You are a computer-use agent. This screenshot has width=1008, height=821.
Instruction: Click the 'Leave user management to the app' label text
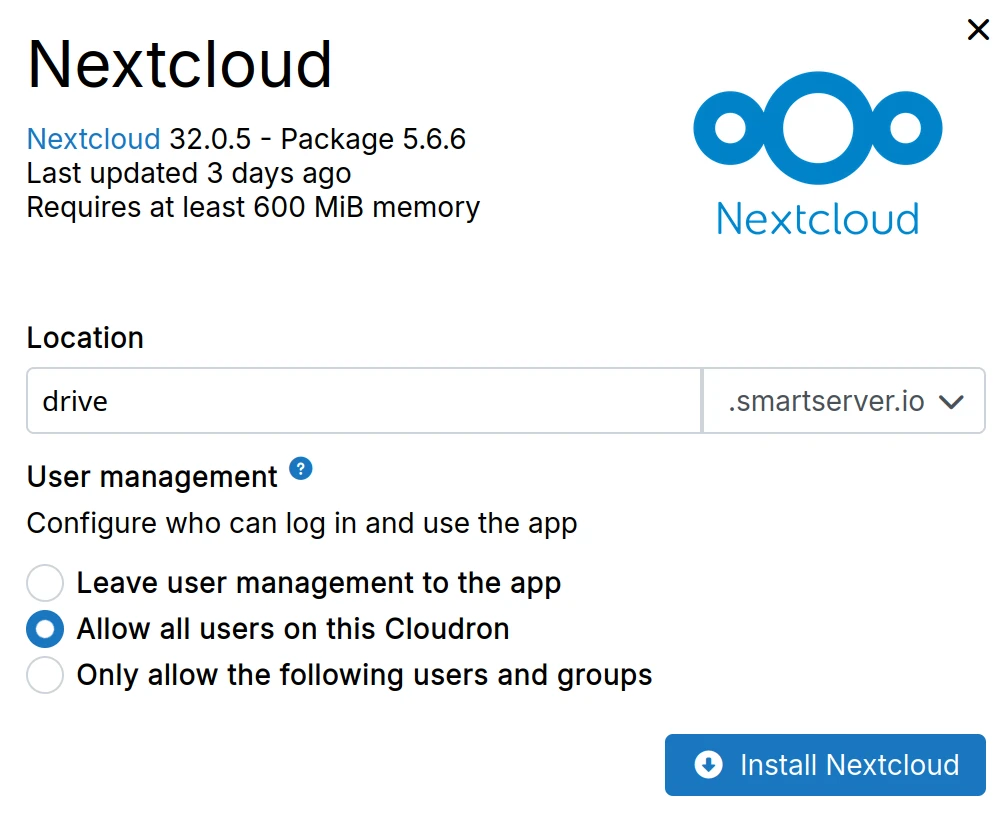318,583
